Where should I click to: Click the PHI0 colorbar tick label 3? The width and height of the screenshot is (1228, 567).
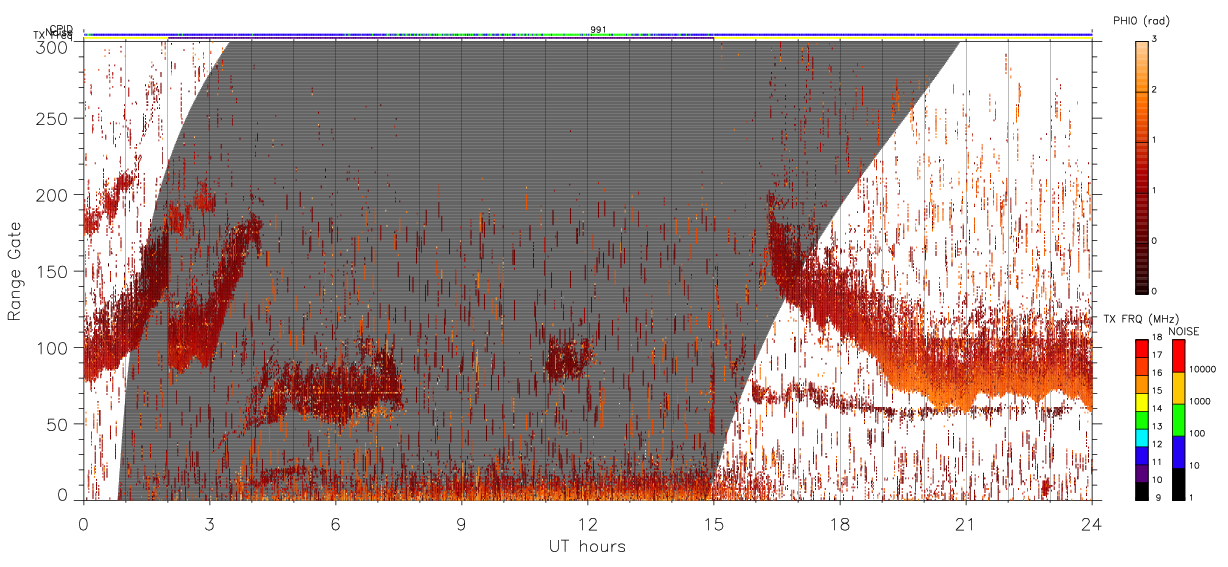1156,39
